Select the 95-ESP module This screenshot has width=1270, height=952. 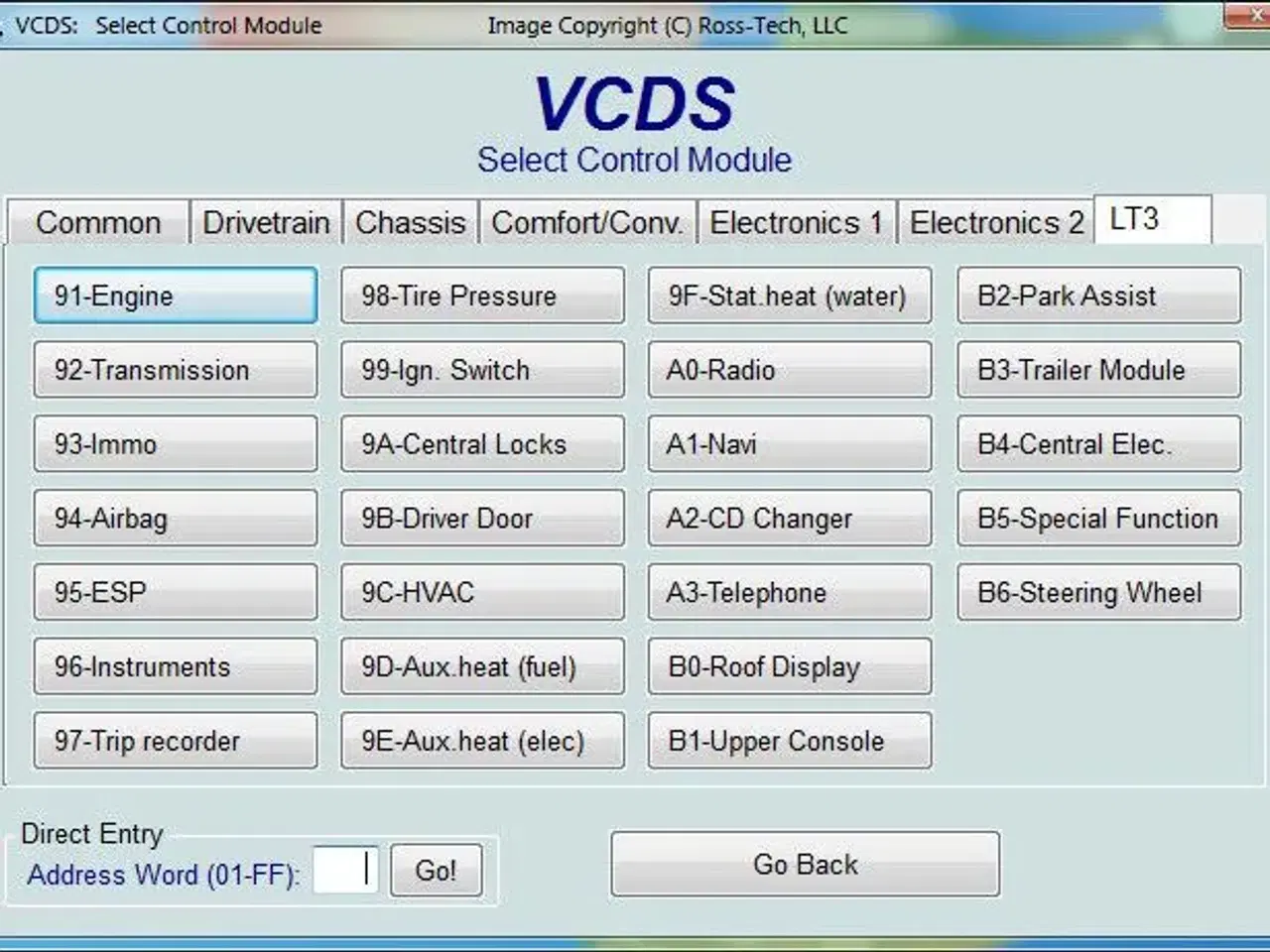tap(176, 592)
